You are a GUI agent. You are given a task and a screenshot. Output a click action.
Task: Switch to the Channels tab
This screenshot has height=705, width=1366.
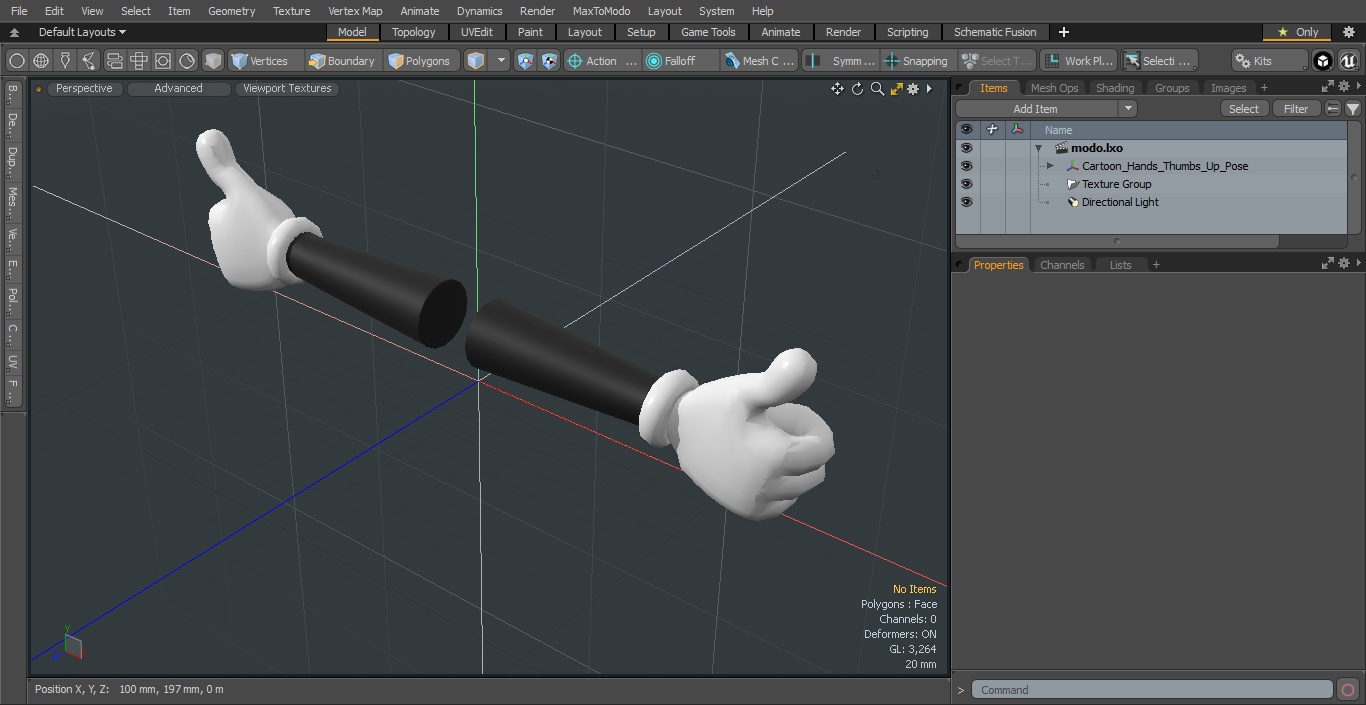tap(1062, 265)
